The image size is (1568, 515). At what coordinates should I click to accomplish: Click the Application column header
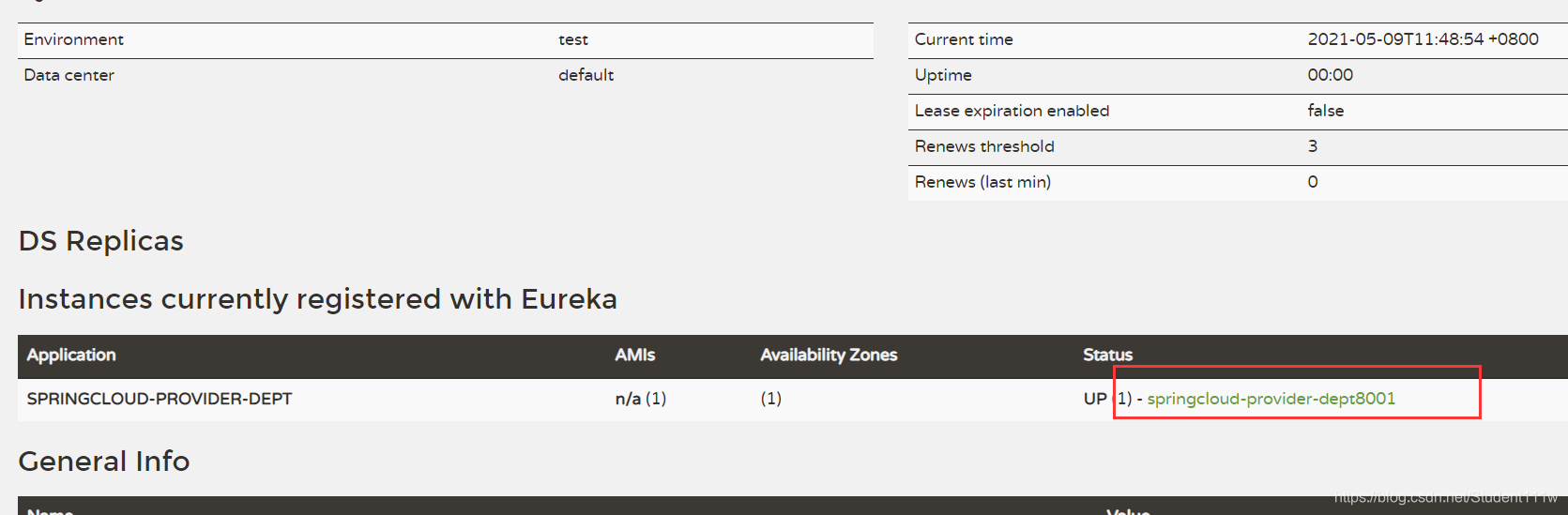pyautogui.click(x=71, y=355)
